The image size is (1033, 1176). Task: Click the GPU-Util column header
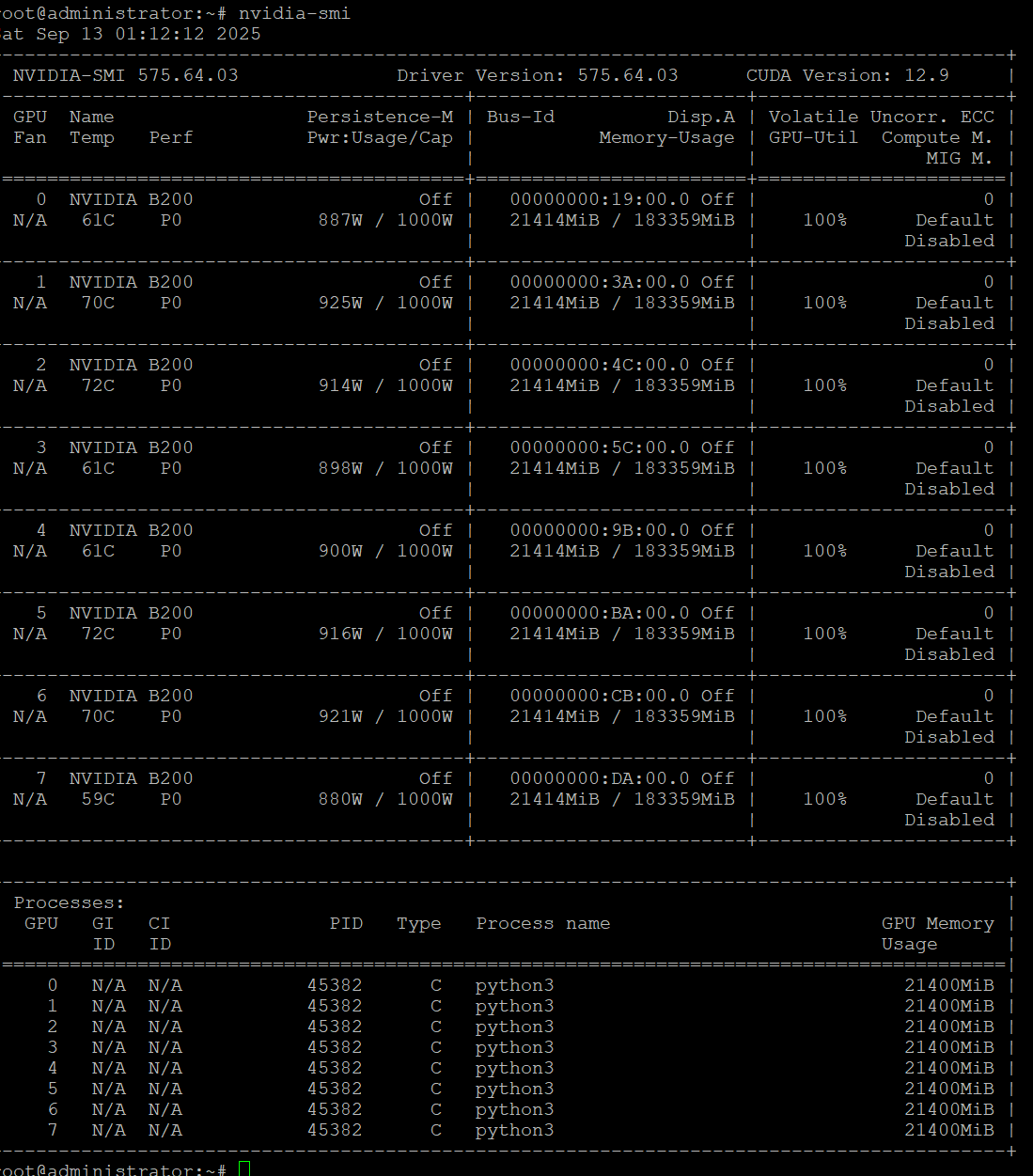pyautogui.click(x=813, y=137)
